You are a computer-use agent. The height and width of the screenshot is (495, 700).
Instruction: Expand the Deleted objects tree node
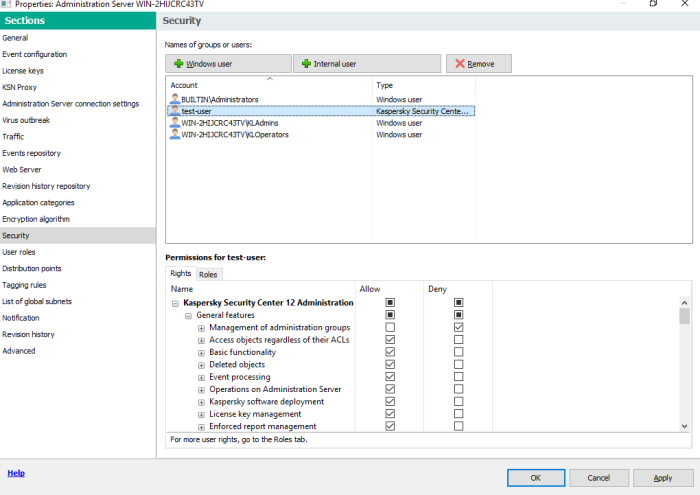(200, 365)
